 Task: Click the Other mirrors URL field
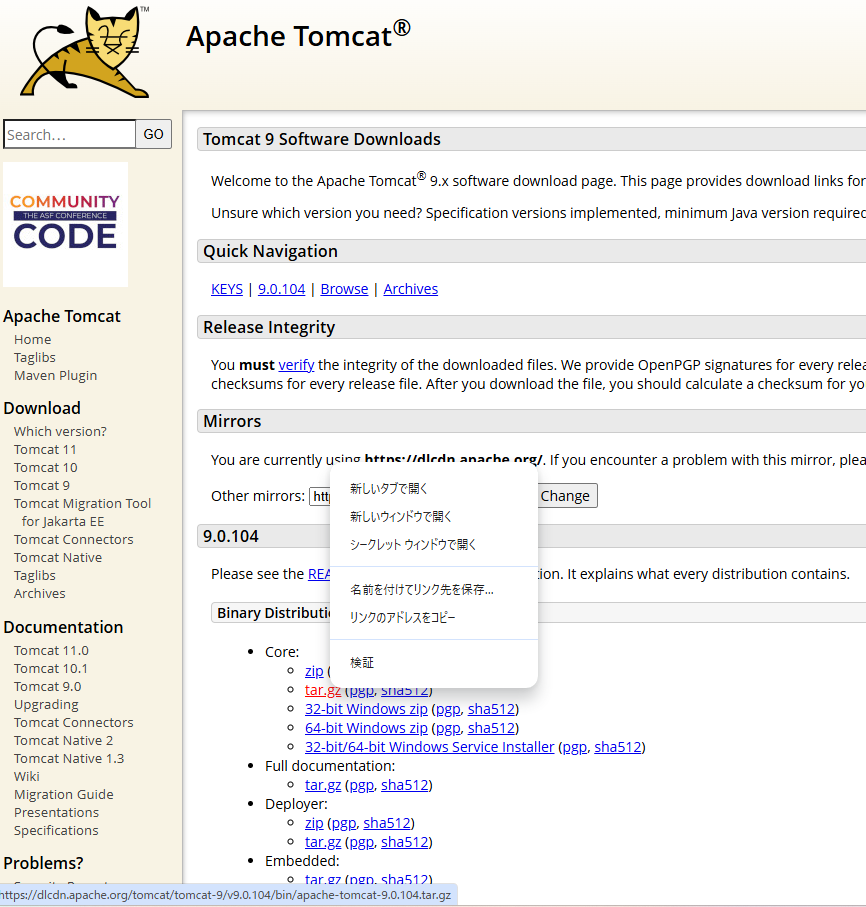click(x=322, y=495)
